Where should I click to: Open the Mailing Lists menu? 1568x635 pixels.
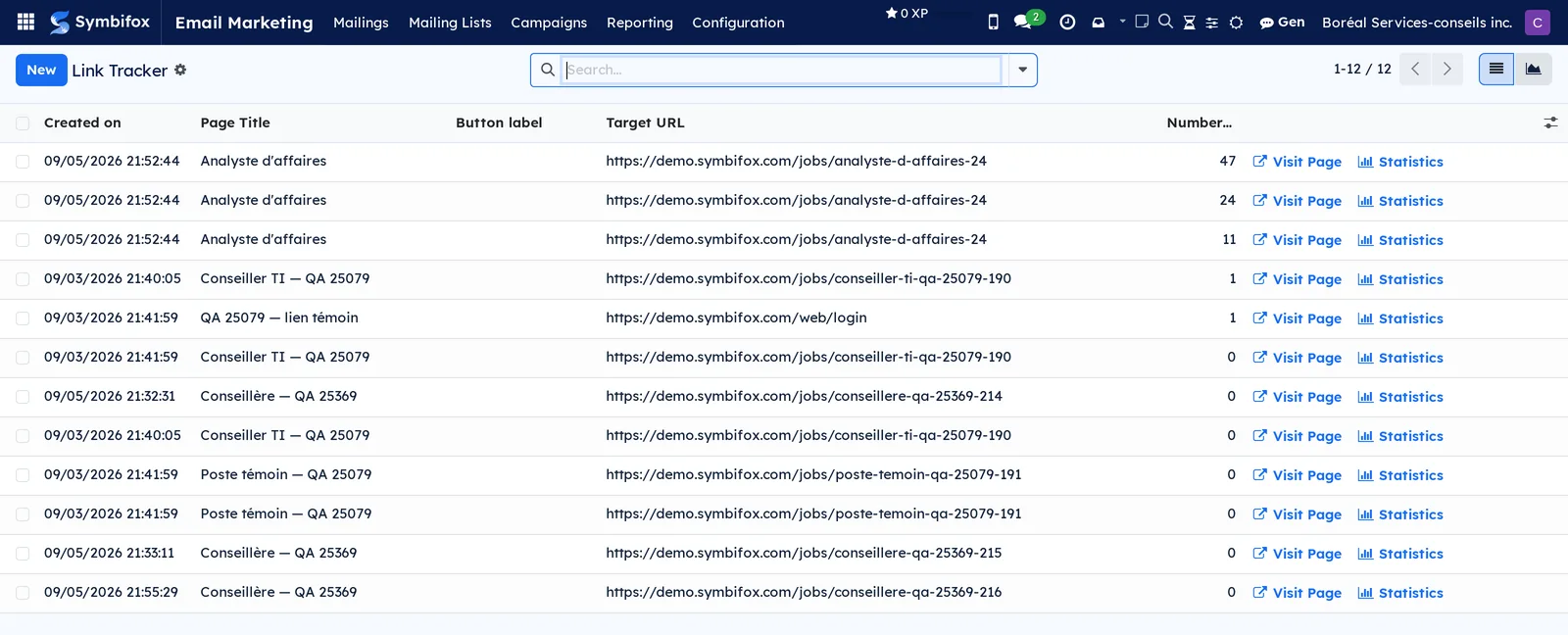[x=450, y=22]
